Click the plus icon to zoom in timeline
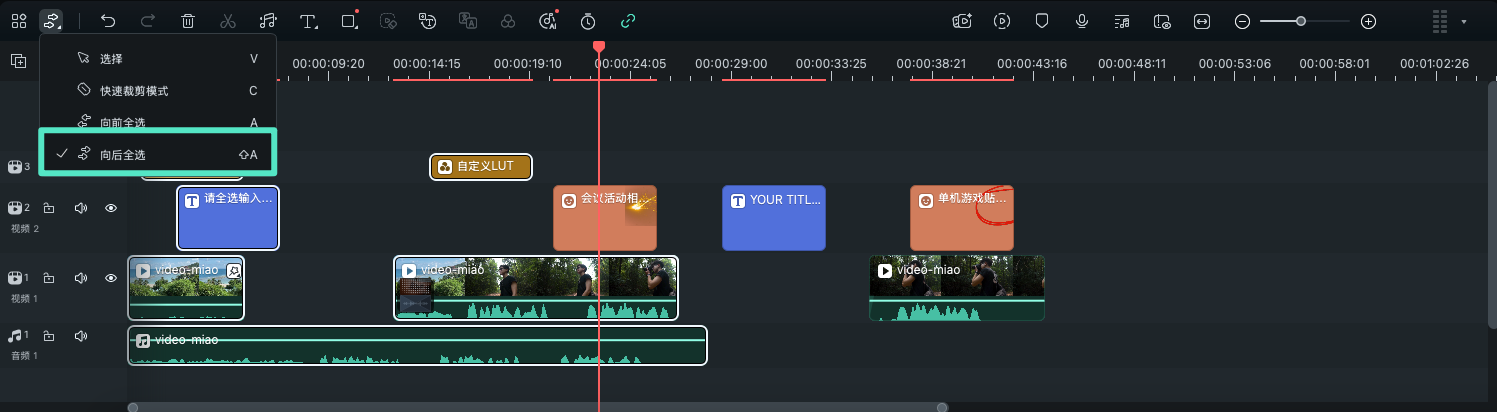1497x412 pixels. [1369, 21]
